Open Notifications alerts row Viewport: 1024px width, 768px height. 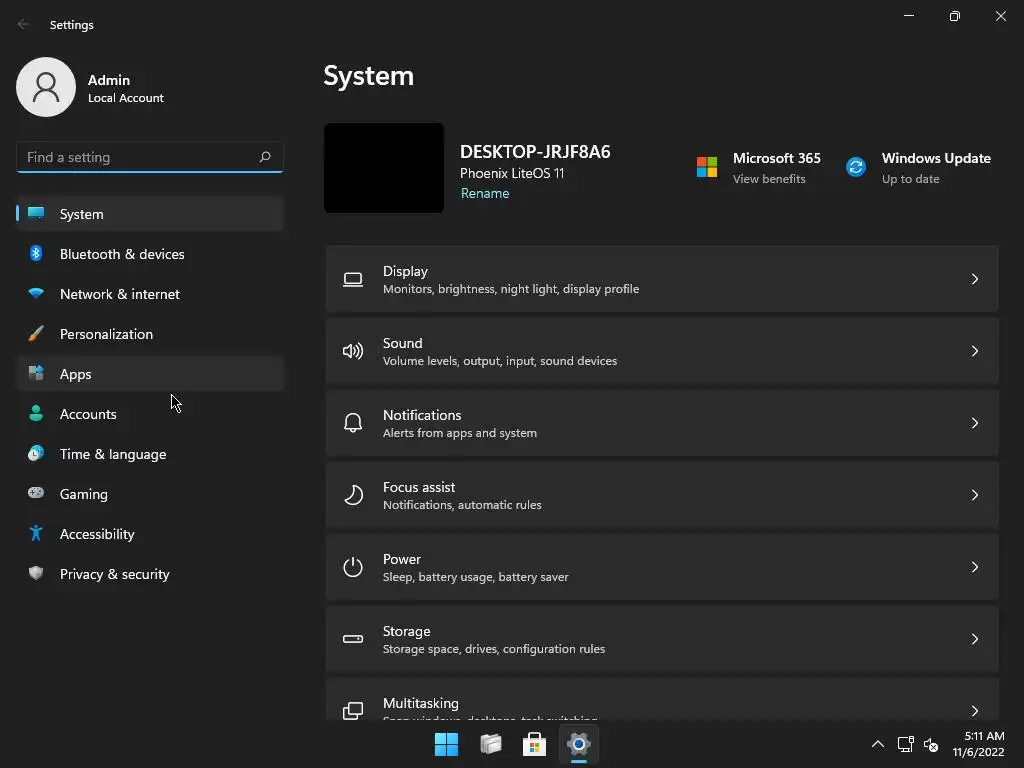coord(662,423)
